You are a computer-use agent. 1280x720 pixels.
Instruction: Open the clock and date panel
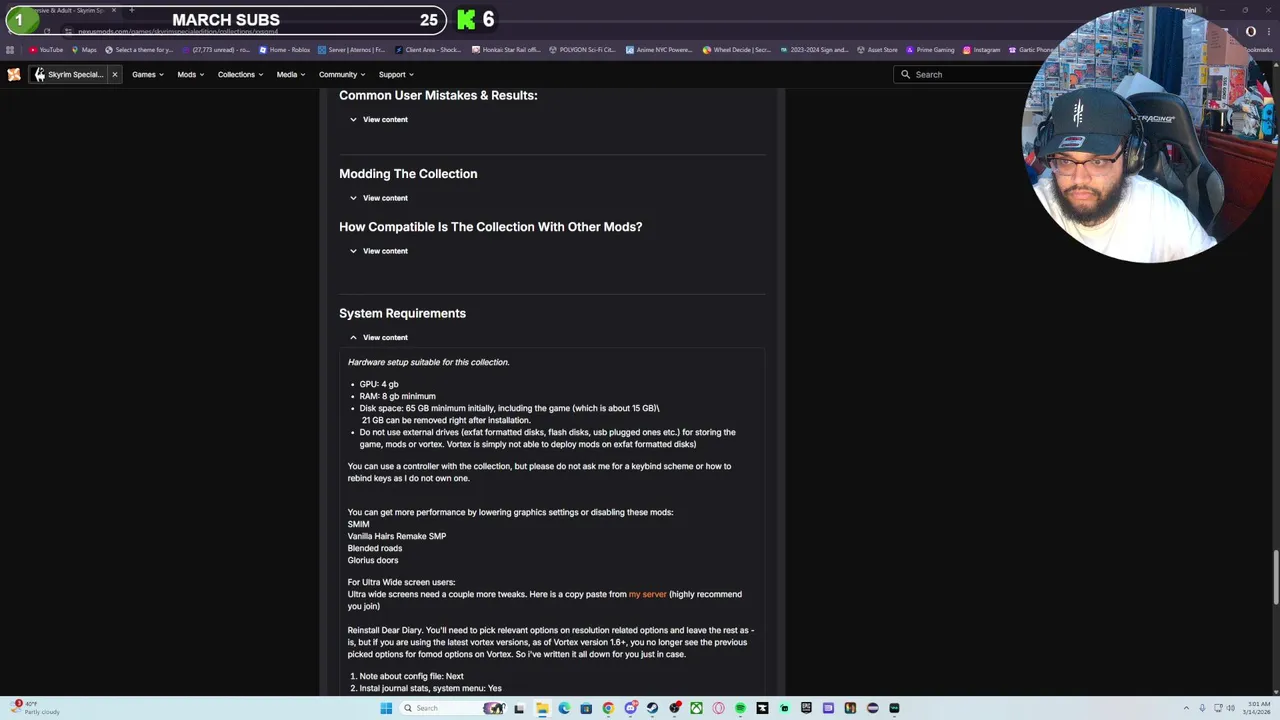pyautogui.click(x=1257, y=708)
